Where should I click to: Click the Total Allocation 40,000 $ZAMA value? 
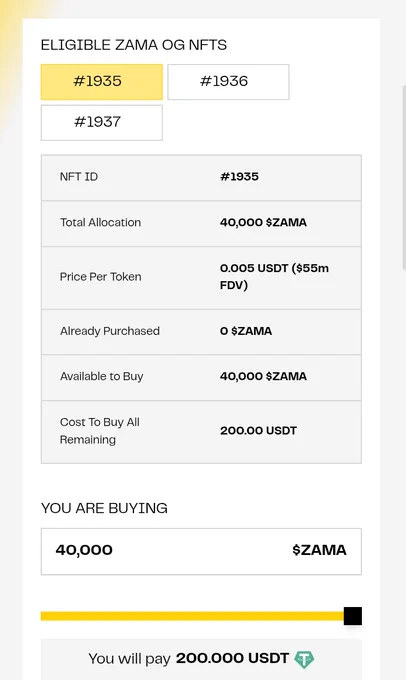tap(263, 222)
